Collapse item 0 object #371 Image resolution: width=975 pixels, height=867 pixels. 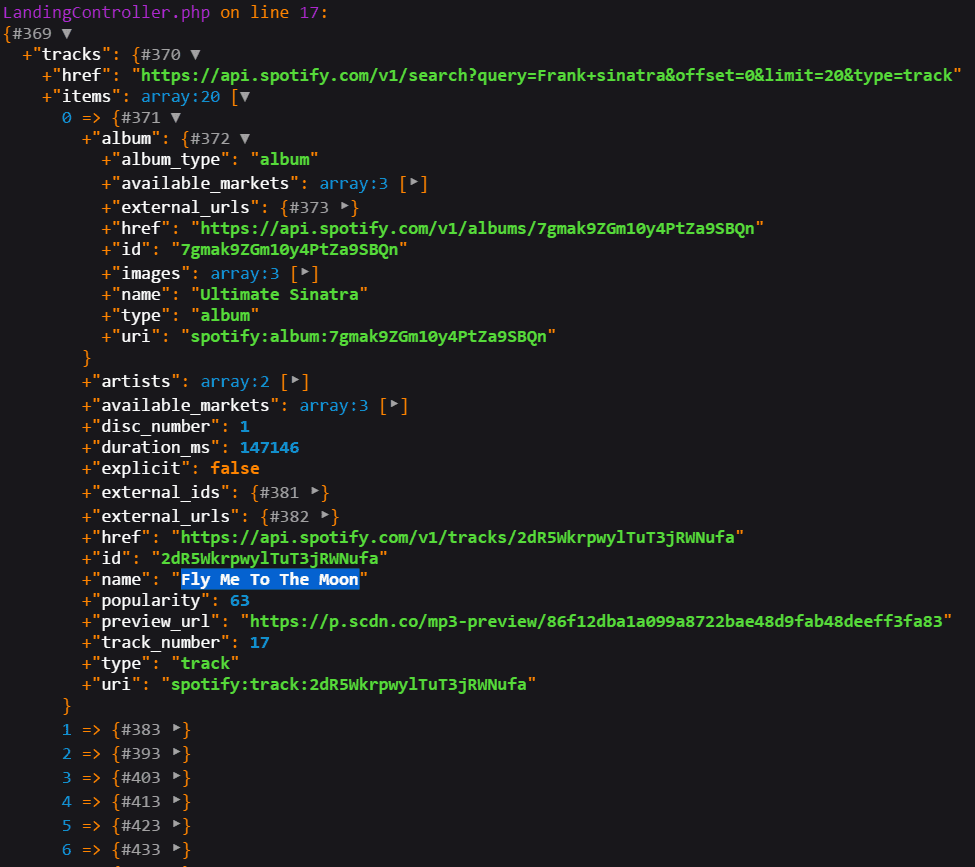(x=175, y=118)
